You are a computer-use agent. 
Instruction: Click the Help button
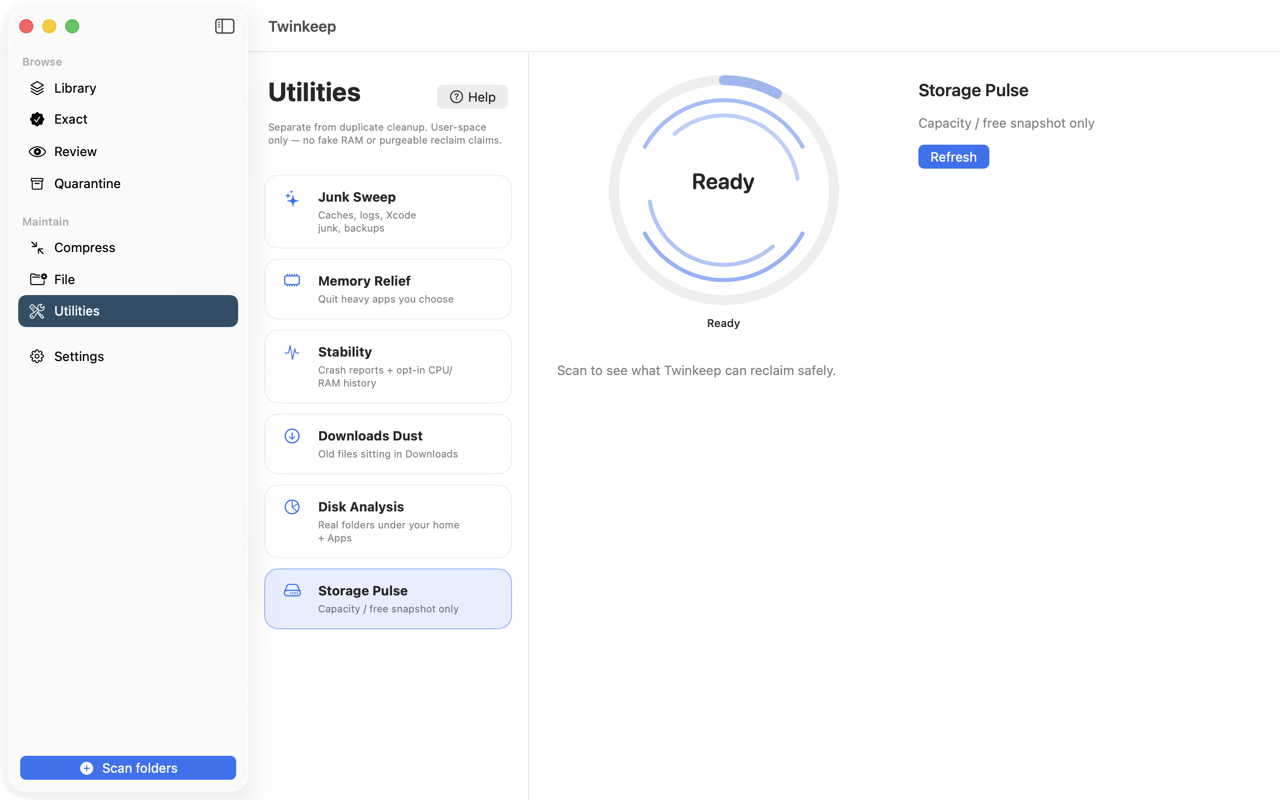[472, 97]
